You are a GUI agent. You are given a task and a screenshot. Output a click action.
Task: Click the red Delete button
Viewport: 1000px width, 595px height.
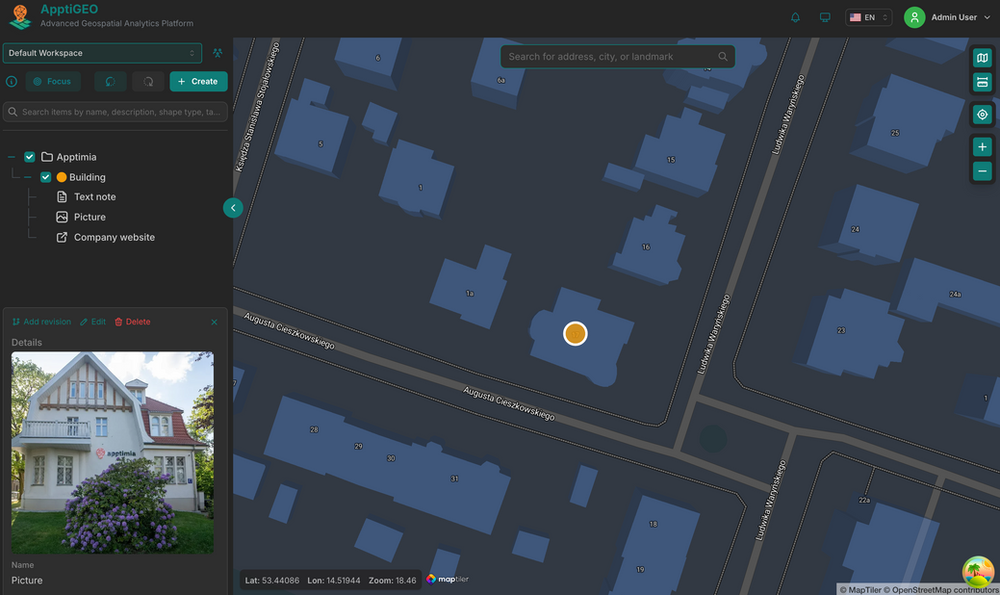coord(132,322)
